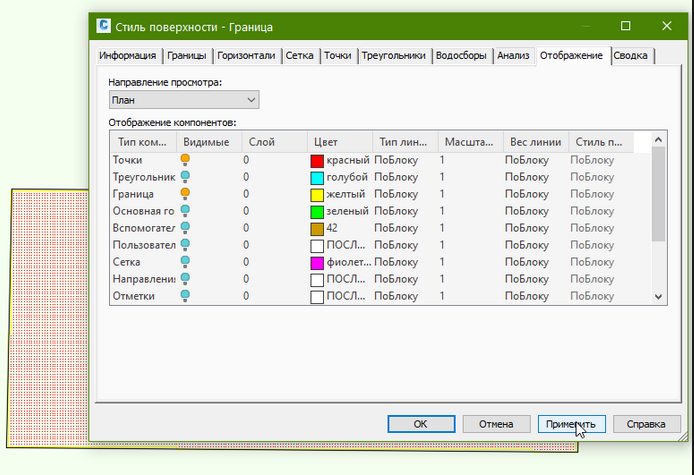The width and height of the screenshot is (694, 475).
Task: Toggle Направления component visibility
Action: pyautogui.click(x=185, y=279)
